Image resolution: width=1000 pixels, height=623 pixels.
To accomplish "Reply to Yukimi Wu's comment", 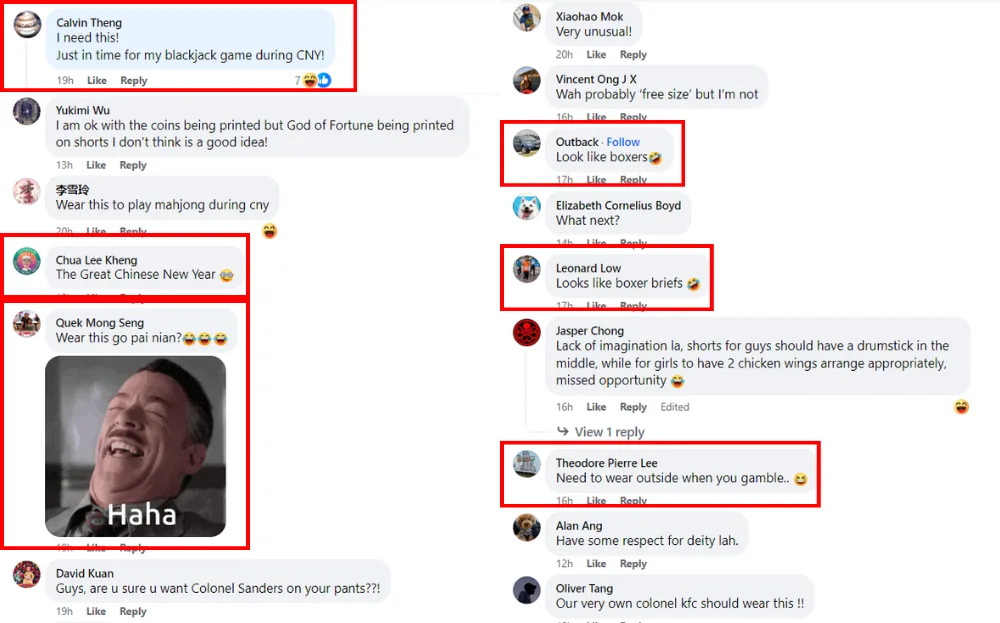I will click(x=133, y=165).
